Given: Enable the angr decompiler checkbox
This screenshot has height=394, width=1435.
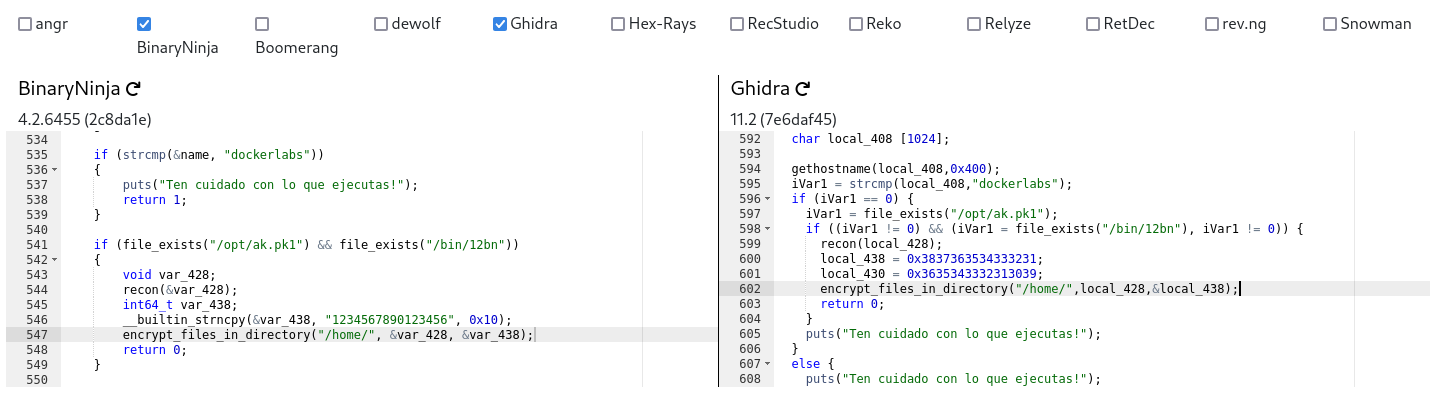Looking at the screenshot, I should click(25, 24).
